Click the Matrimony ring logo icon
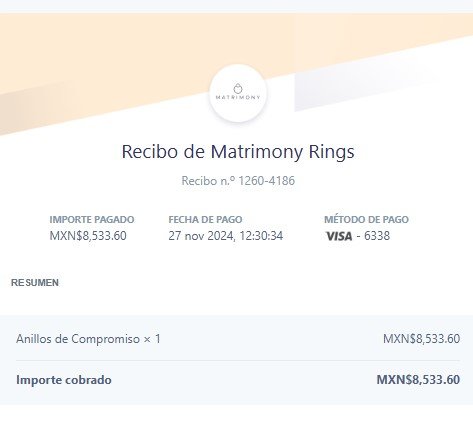This screenshot has height=441, width=473. pyautogui.click(x=238, y=89)
